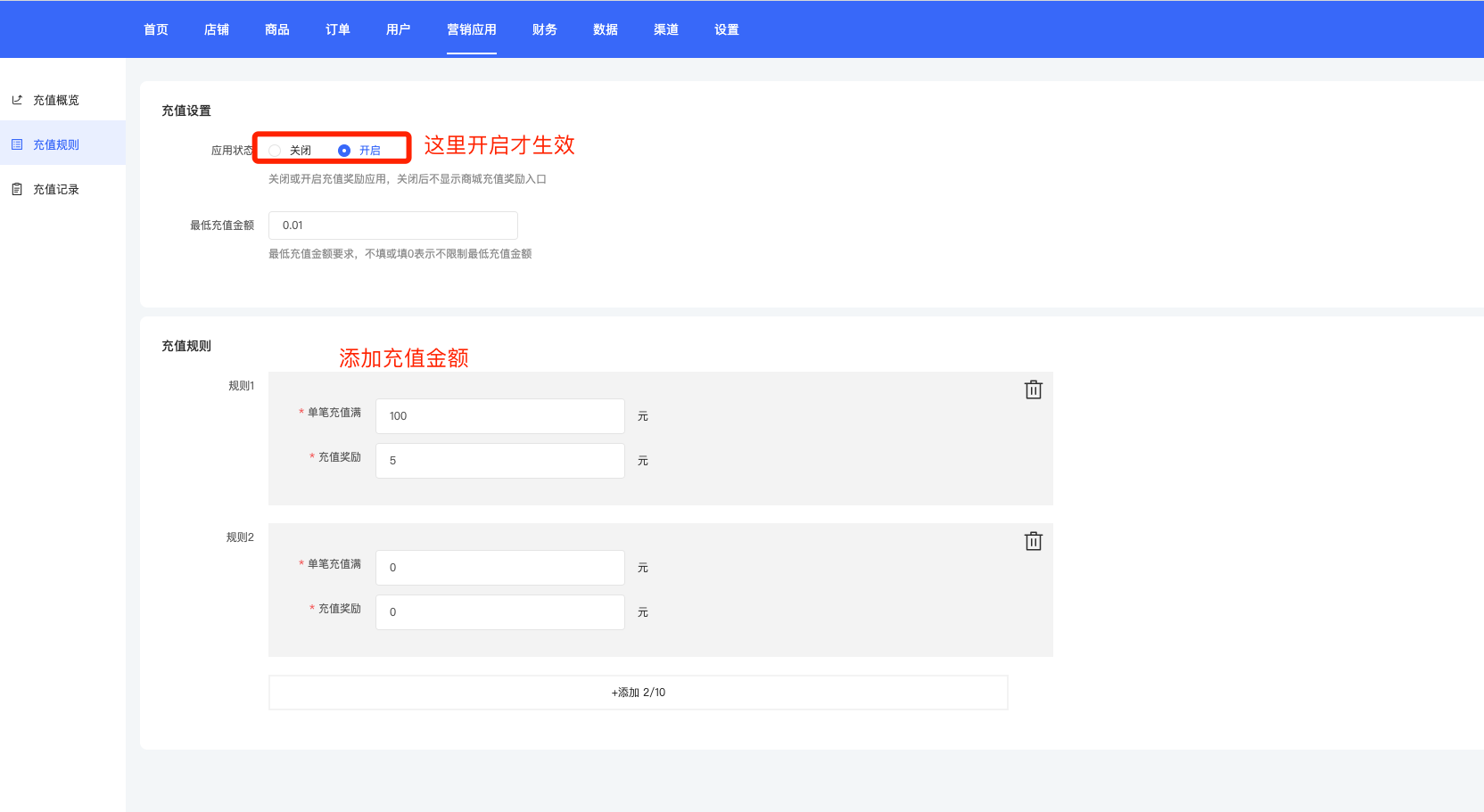The image size is (1484, 812).
Task: Open the 店铺 menu
Action: tap(217, 29)
